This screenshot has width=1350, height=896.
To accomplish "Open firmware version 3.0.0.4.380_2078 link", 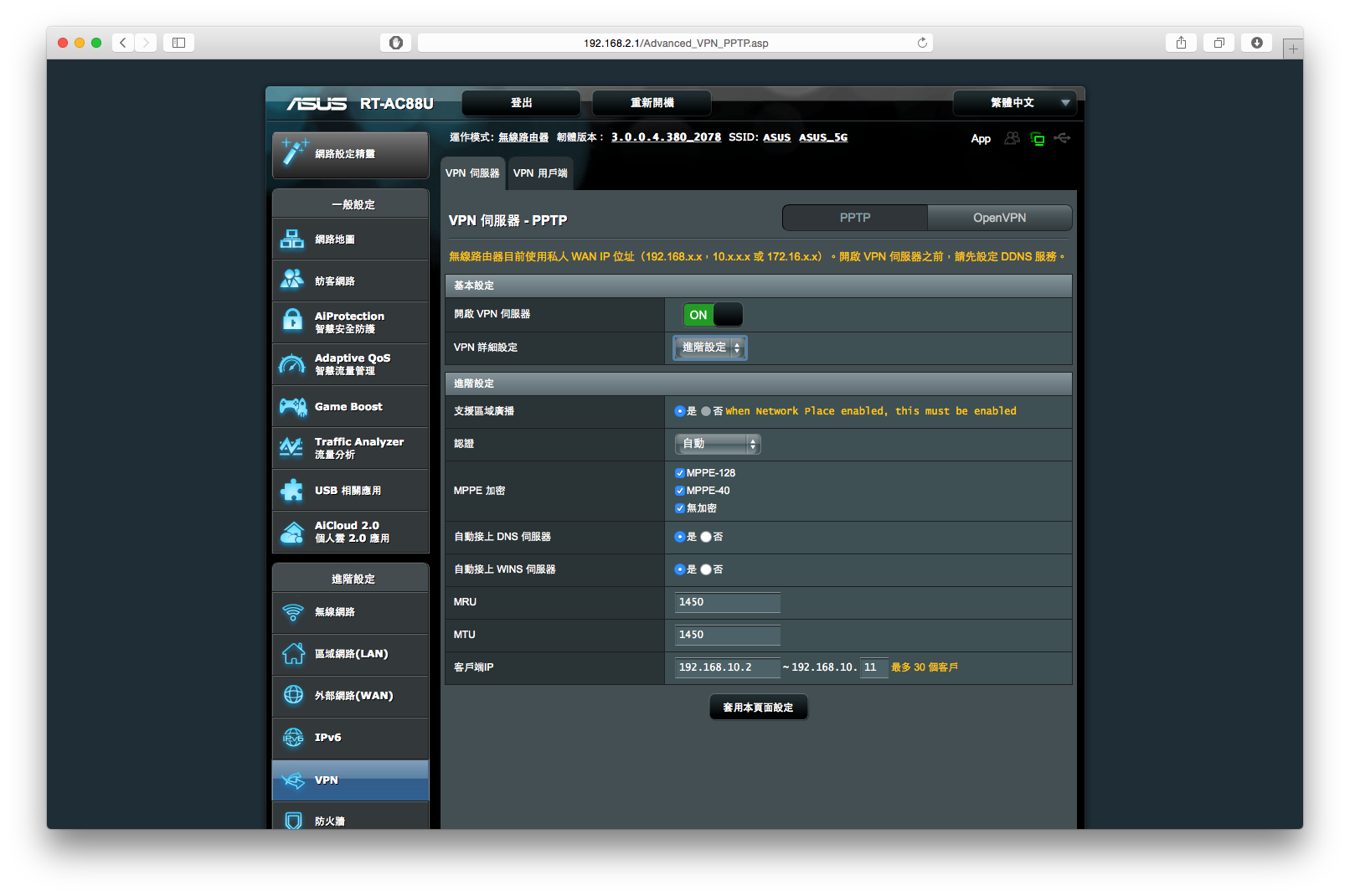I will (x=666, y=137).
